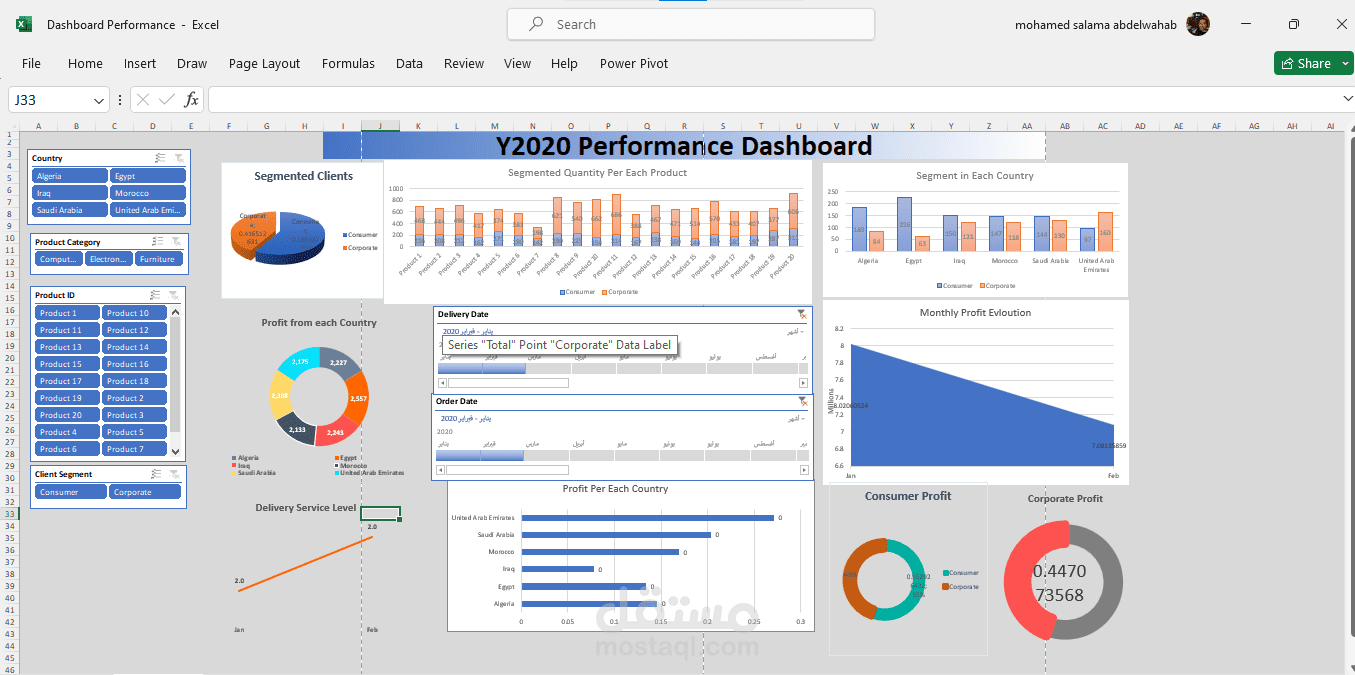
Task: Open the File menu
Action: [x=31, y=64]
